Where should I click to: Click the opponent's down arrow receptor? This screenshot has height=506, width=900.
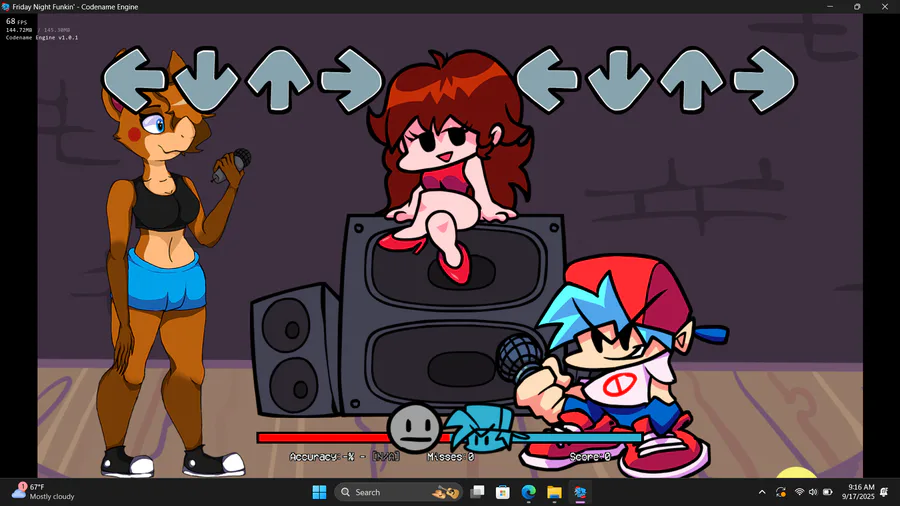[x=206, y=80]
